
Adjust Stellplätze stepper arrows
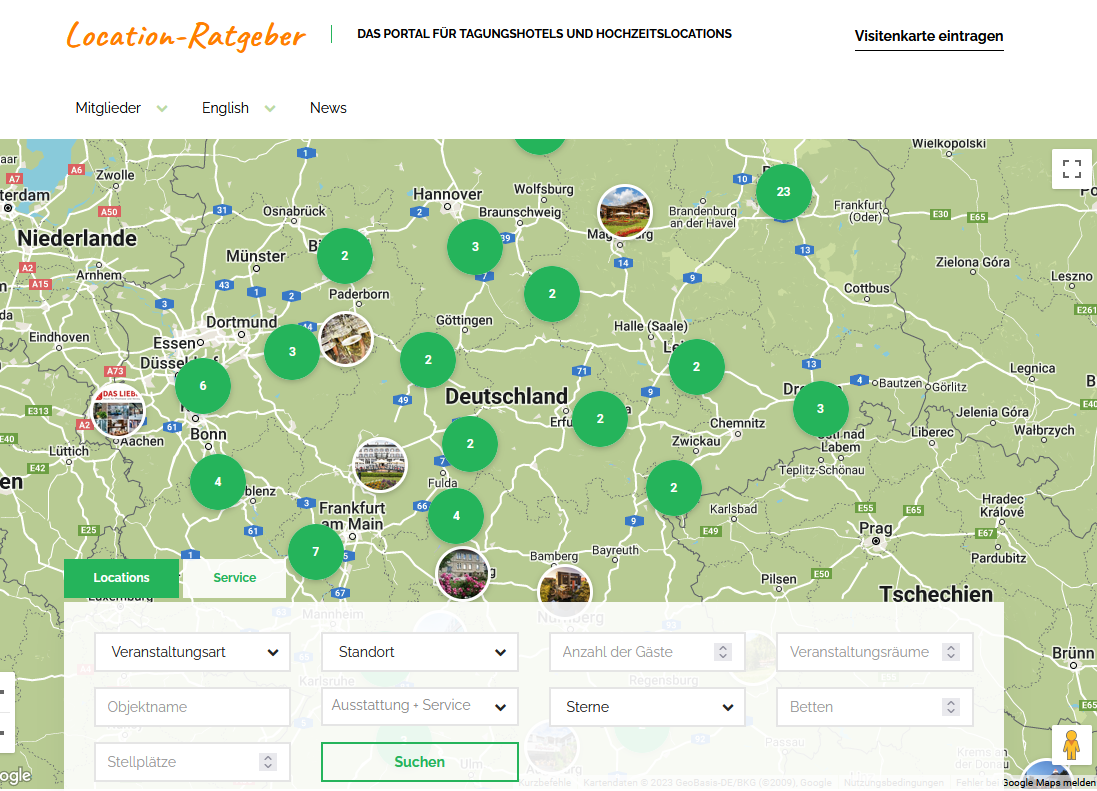(268, 762)
